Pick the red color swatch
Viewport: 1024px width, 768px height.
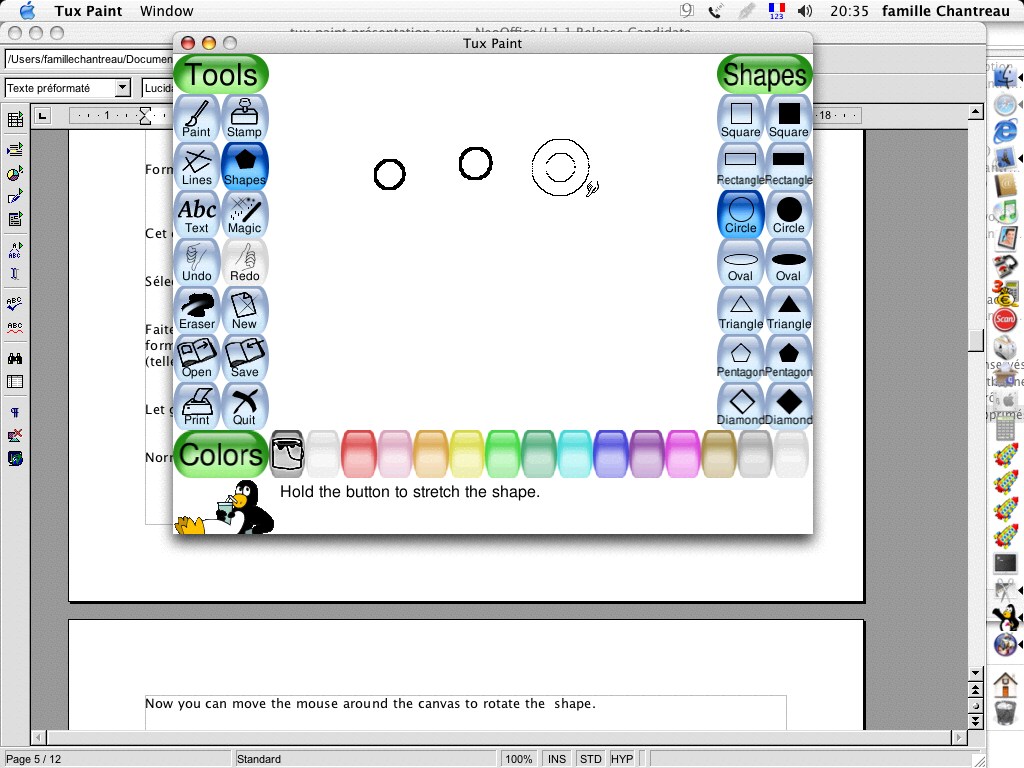coord(359,454)
